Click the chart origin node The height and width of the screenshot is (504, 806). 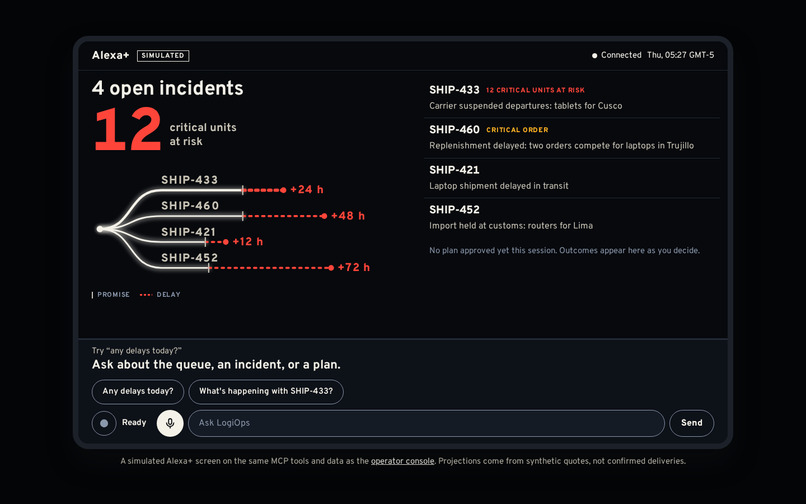coord(100,229)
